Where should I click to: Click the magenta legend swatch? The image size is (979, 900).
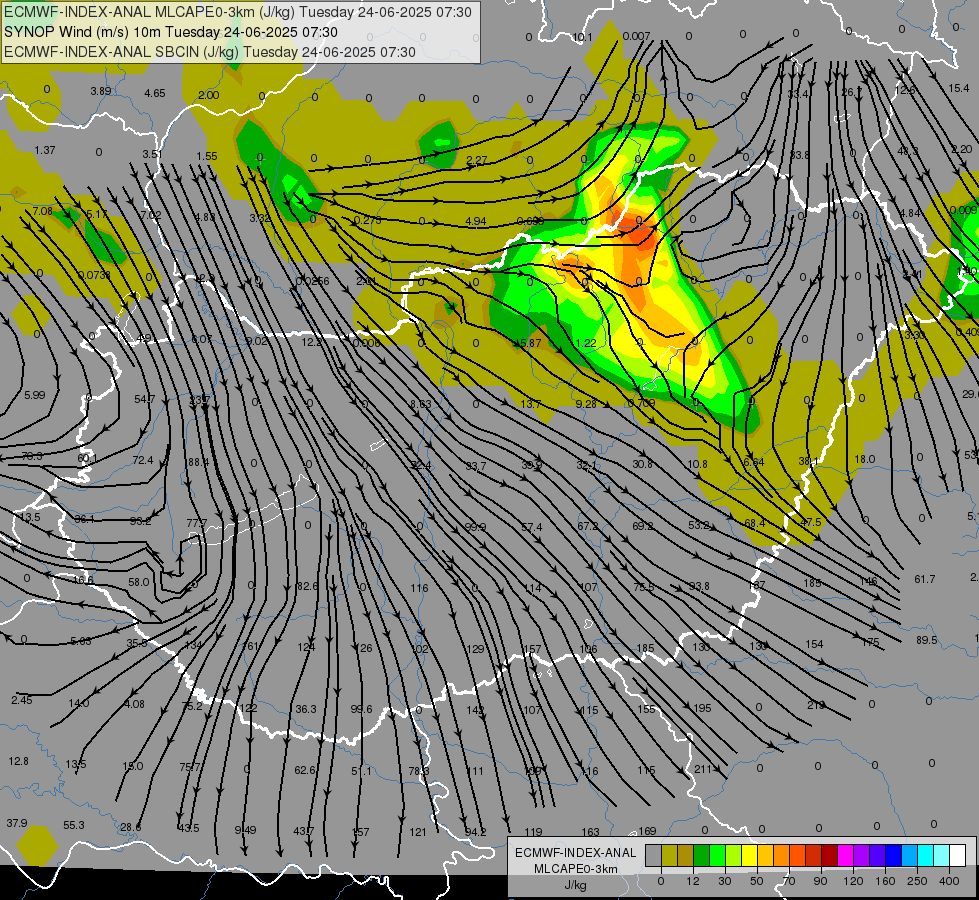pos(846,855)
